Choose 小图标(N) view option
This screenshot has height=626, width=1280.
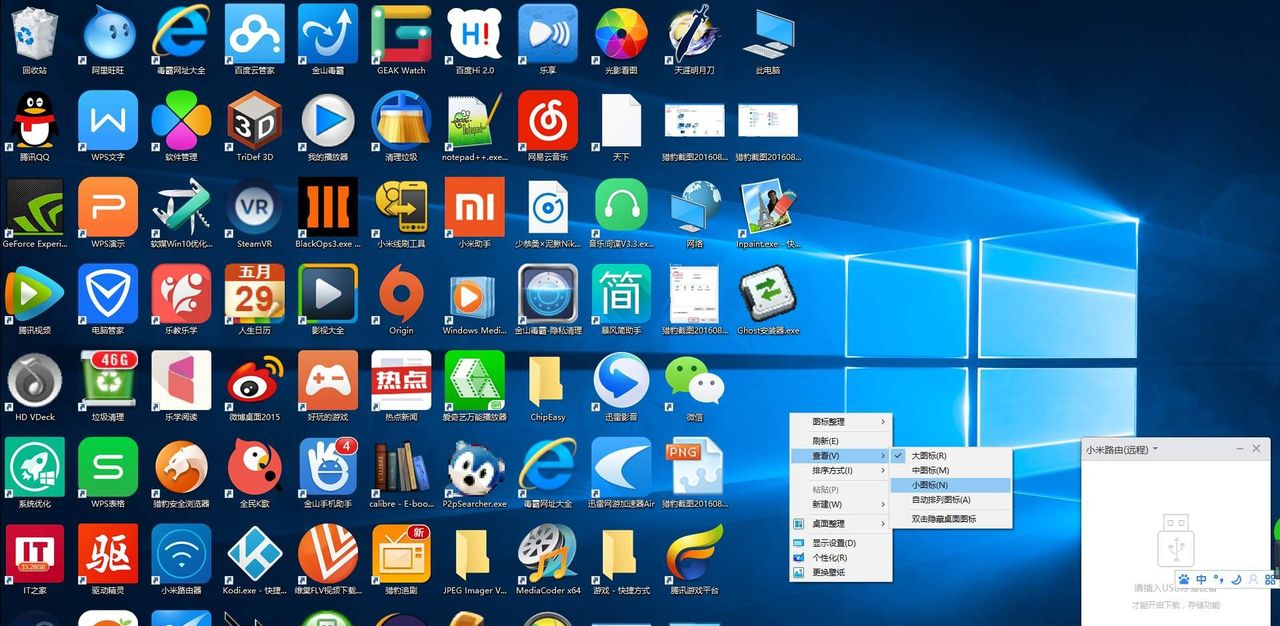[951, 485]
